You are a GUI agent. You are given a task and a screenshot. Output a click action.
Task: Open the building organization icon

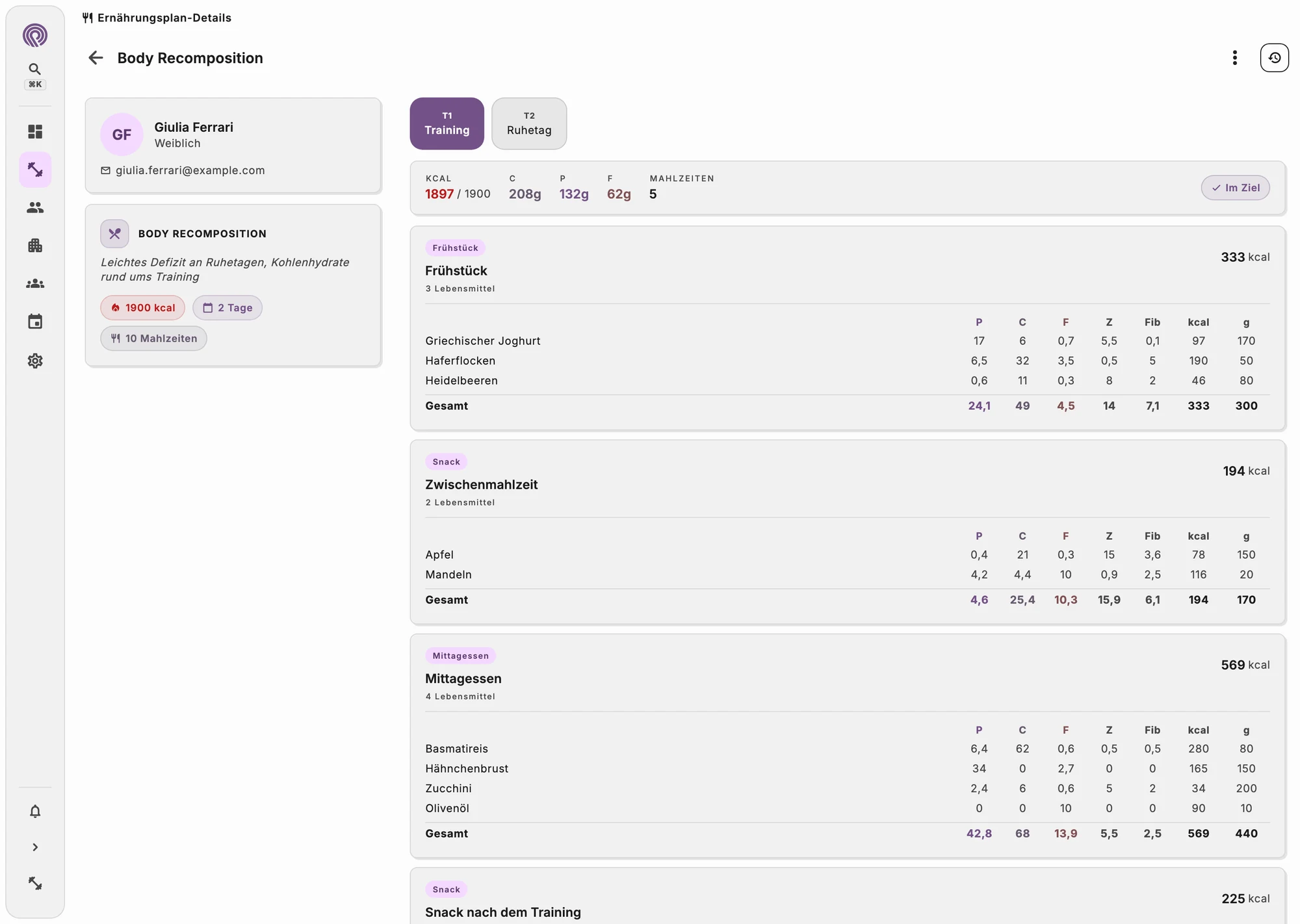click(x=35, y=246)
